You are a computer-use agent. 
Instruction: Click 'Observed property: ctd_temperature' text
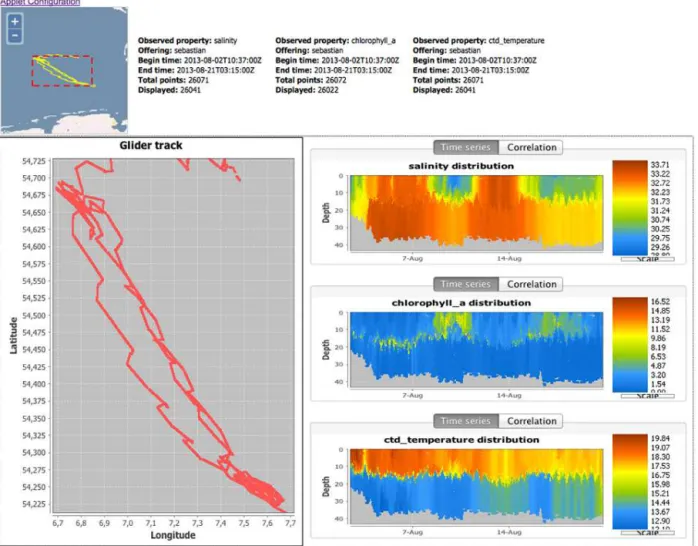pyautogui.click(x=479, y=40)
